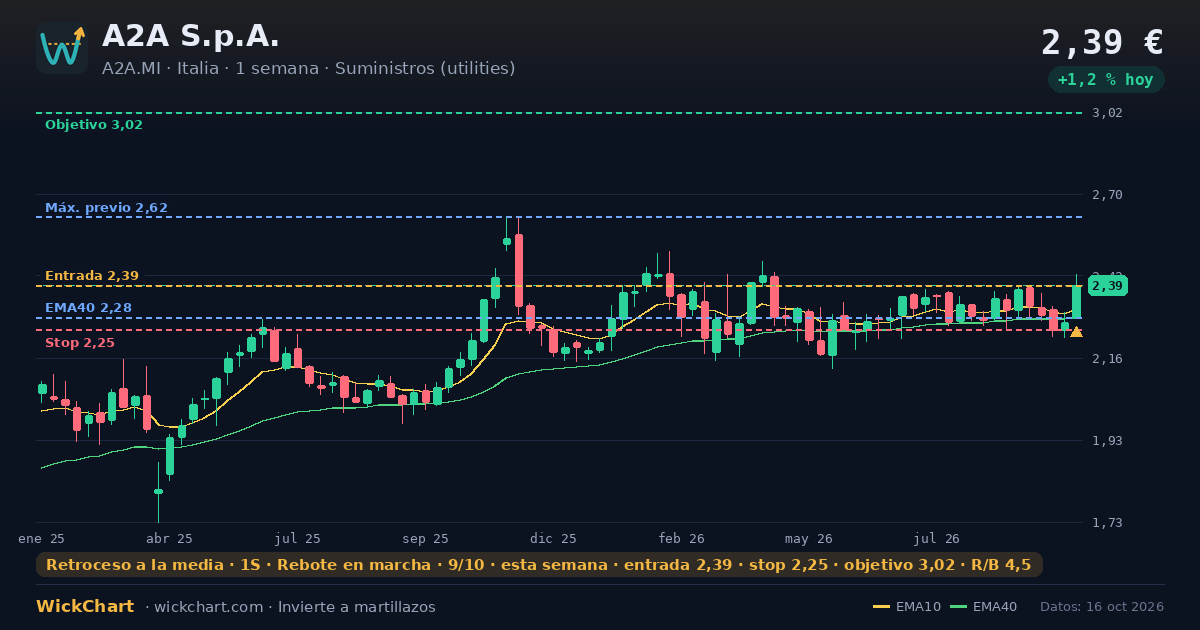This screenshot has width=1200, height=630.
Task: Click the feb 26 date label
Action: [x=682, y=538]
